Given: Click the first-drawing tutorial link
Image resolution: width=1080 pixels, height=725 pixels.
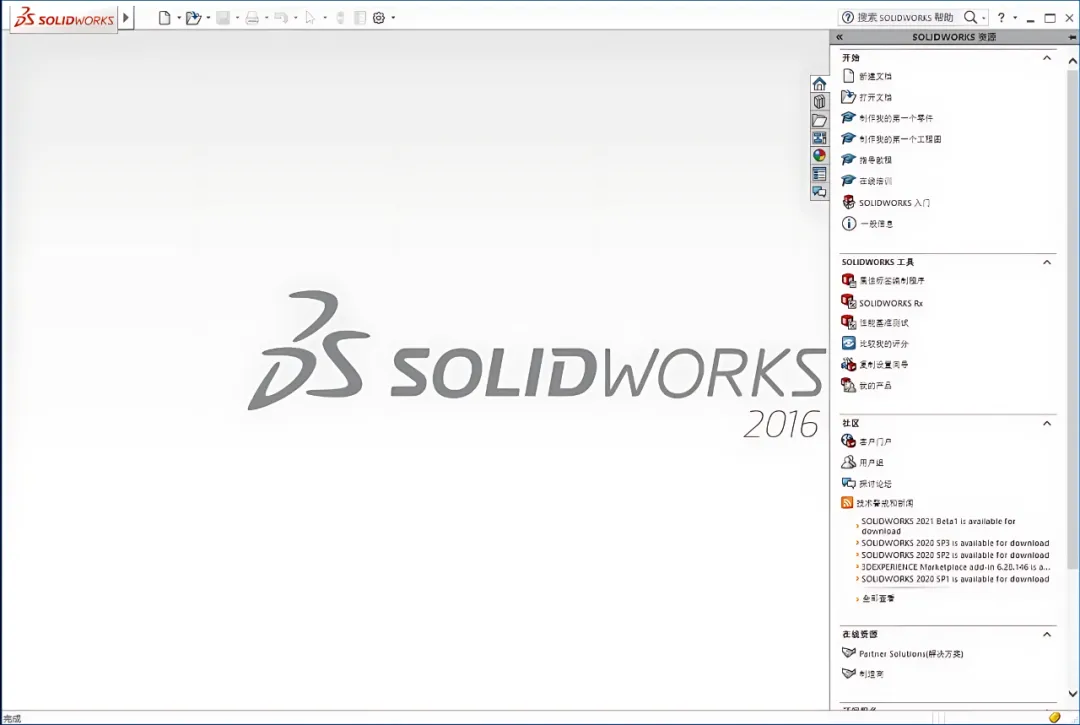Looking at the screenshot, I should (x=900, y=139).
